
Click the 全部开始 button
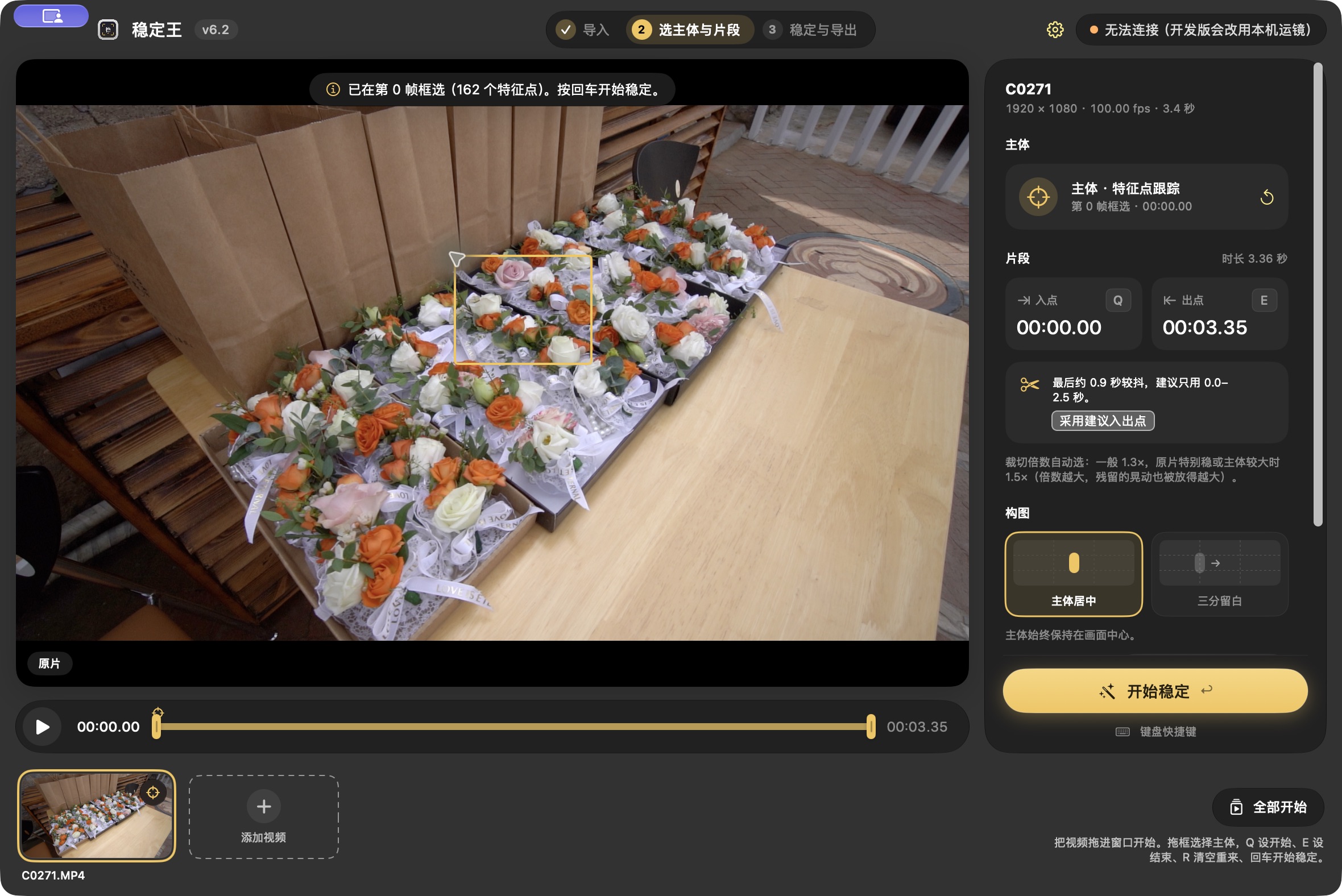click(x=1268, y=807)
